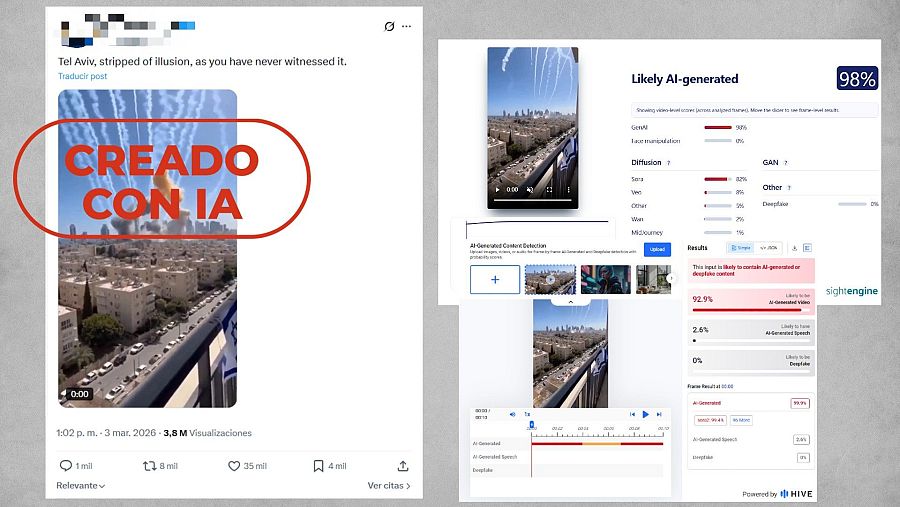Change playback speed 1x in the Hive player

(x=527, y=414)
